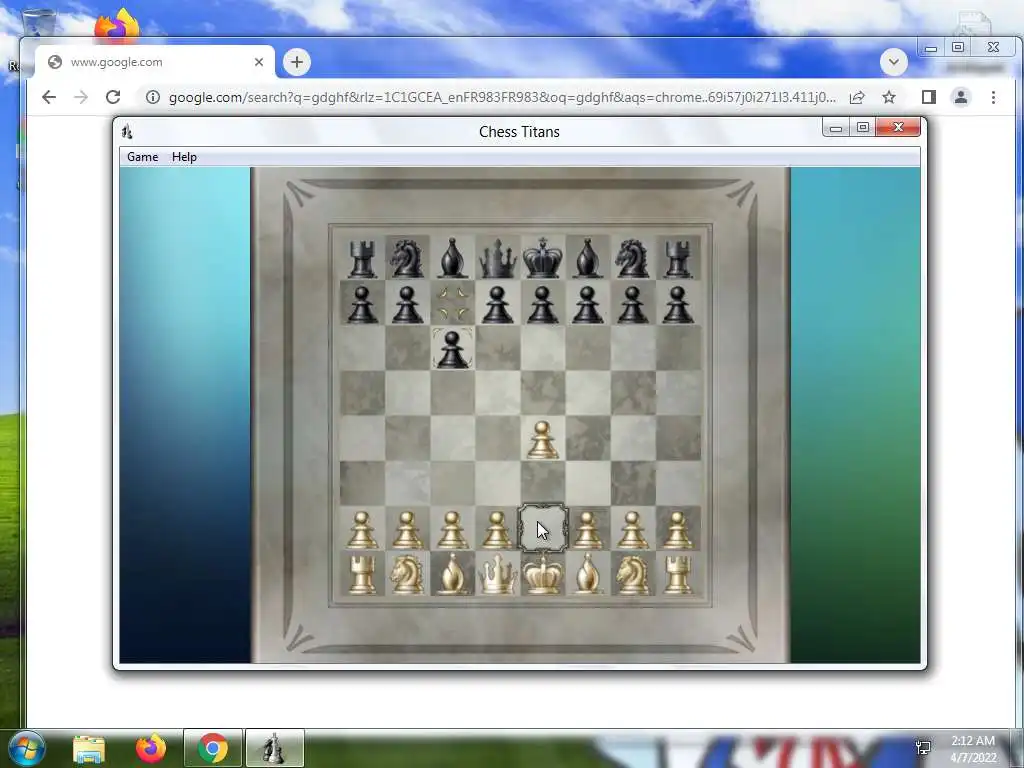Select the black bishop on f8
The width and height of the screenshot is (1024, 768).
tap(588, 258)
